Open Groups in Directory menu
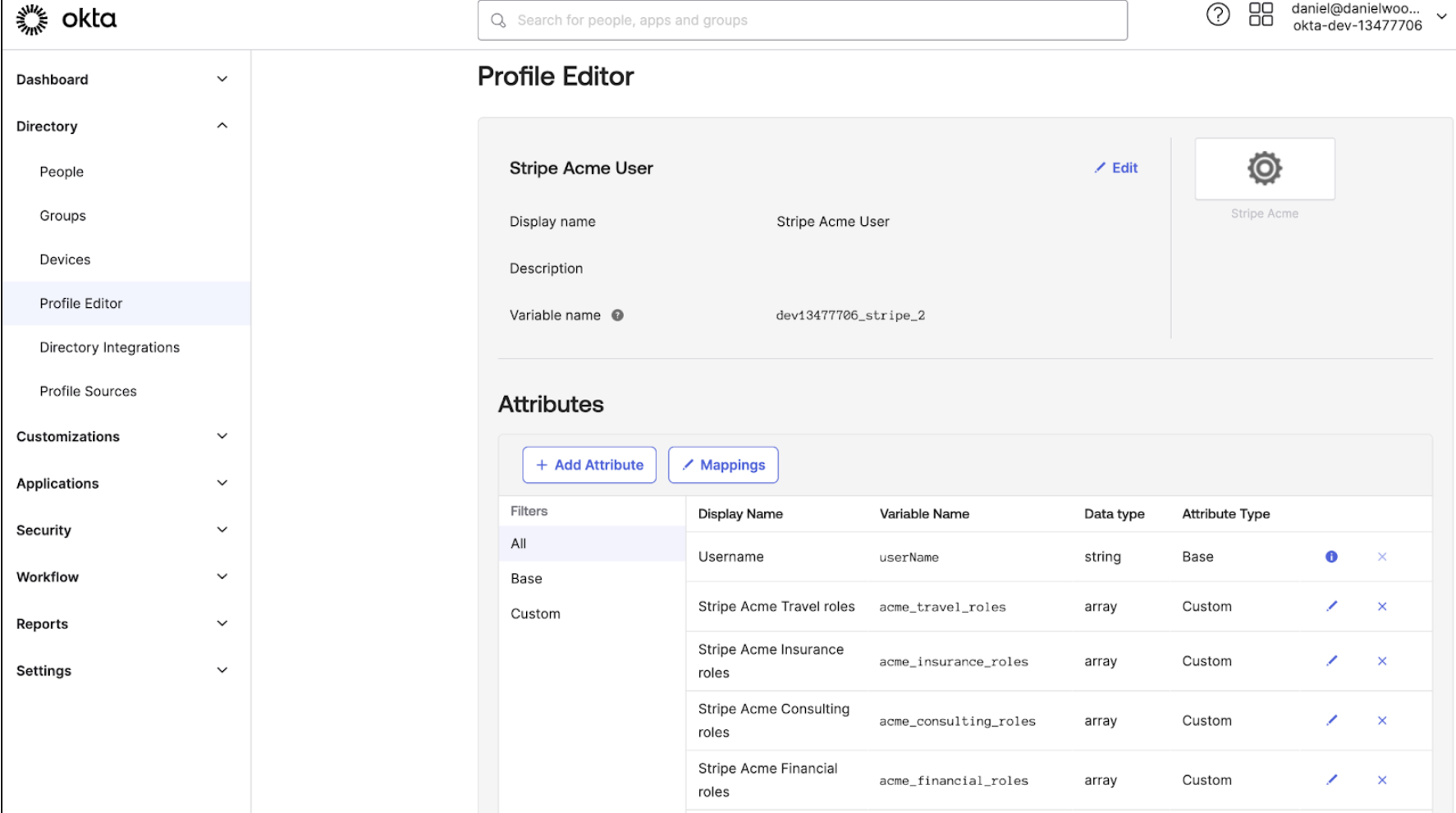The image size is (1456, 813). tap(62, 215)
